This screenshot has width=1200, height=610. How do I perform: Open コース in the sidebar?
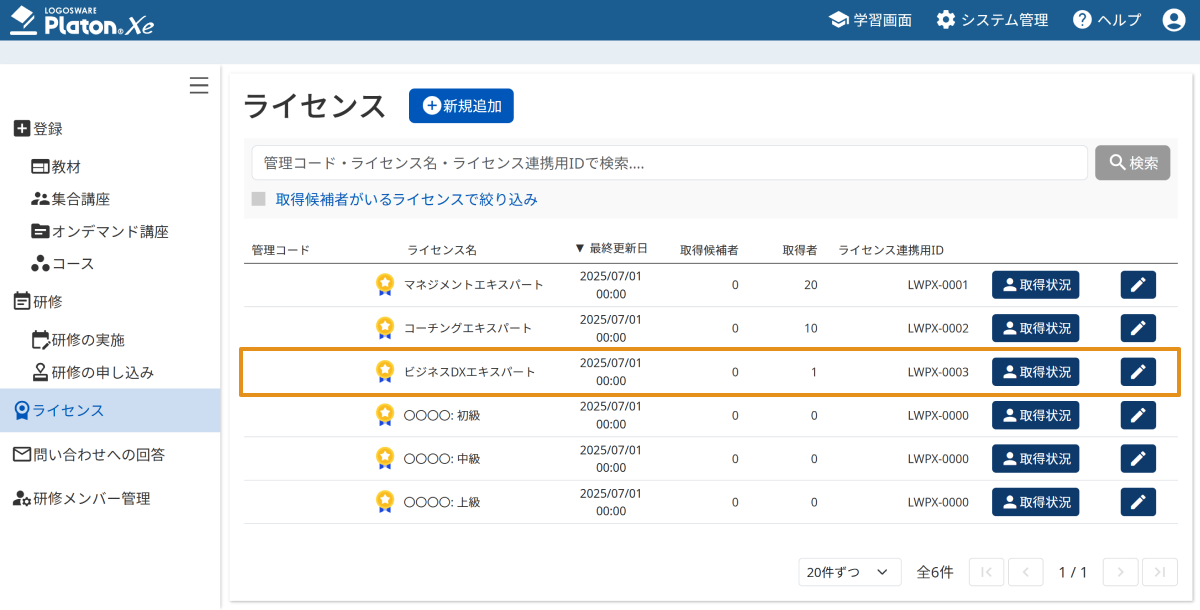point(62,264)
